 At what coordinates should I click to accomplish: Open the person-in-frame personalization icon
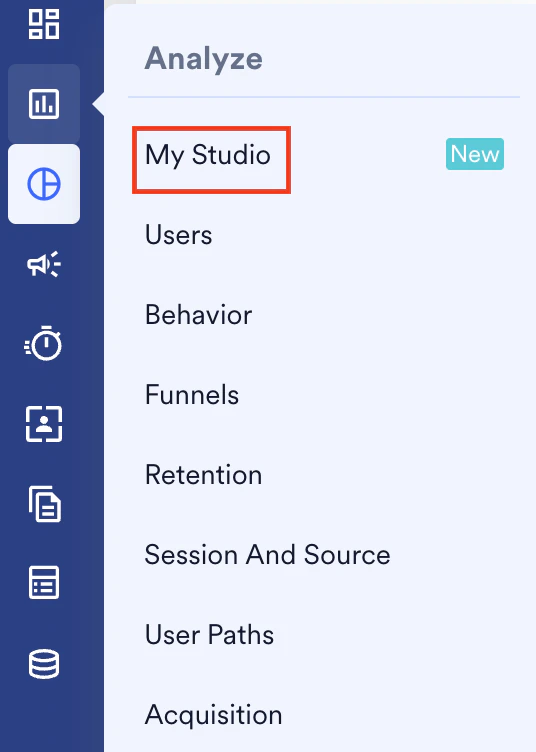(x=44, y=424)
